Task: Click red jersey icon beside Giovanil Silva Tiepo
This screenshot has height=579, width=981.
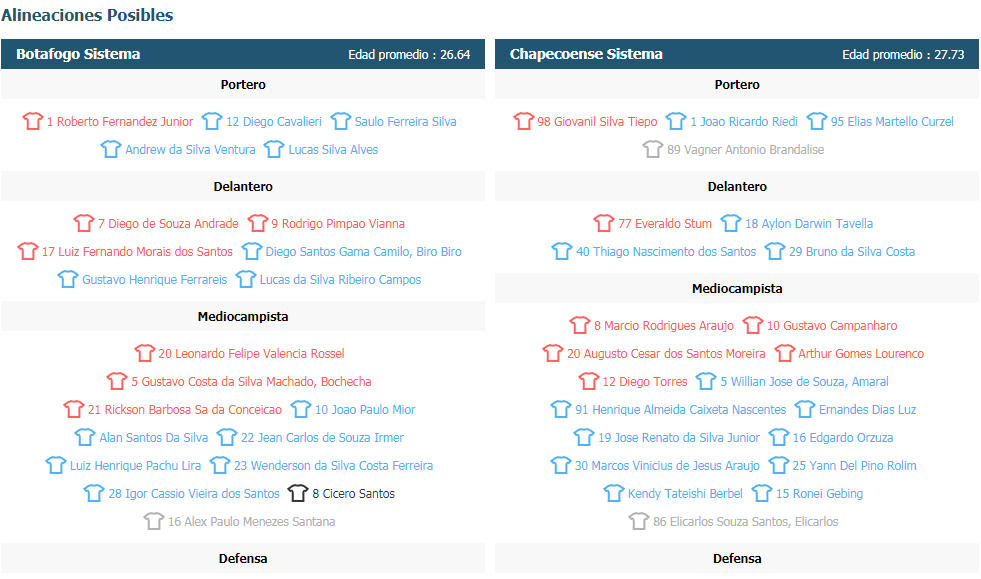Action: (524, 121)
